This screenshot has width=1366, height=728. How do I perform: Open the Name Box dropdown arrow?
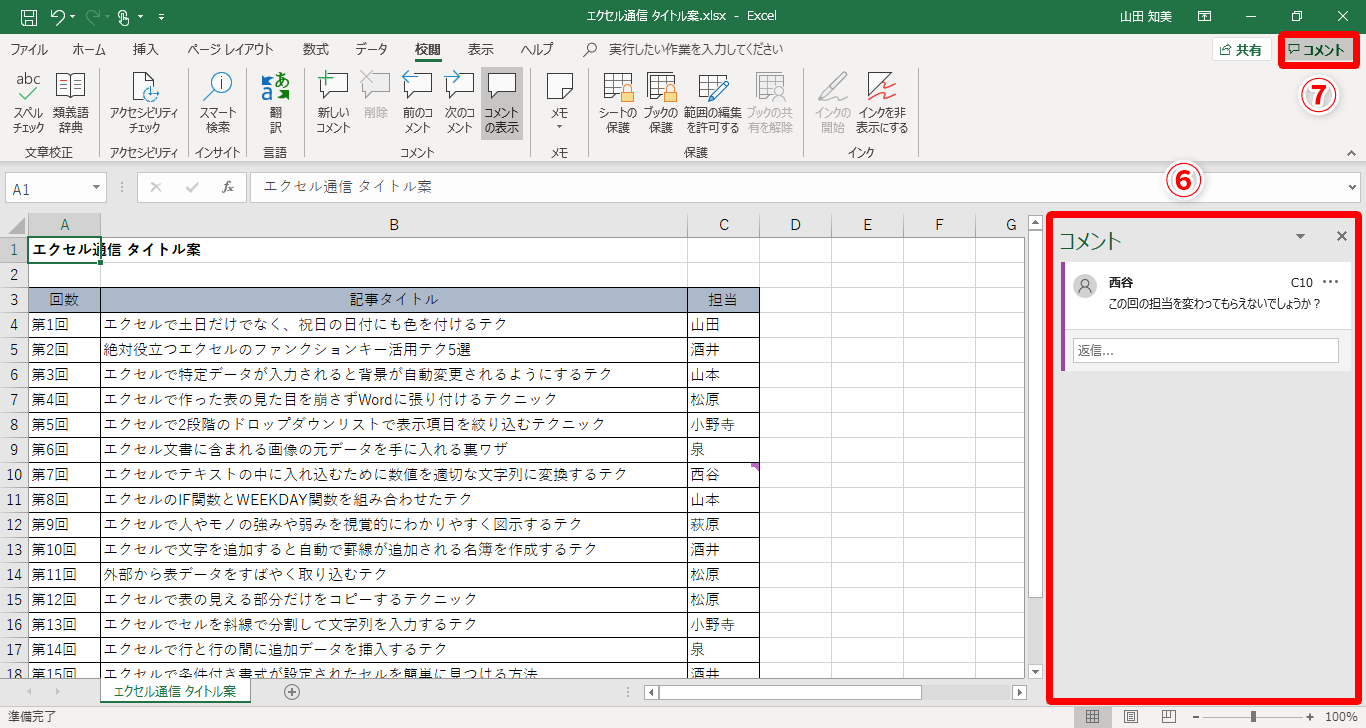tap(97, 188)
